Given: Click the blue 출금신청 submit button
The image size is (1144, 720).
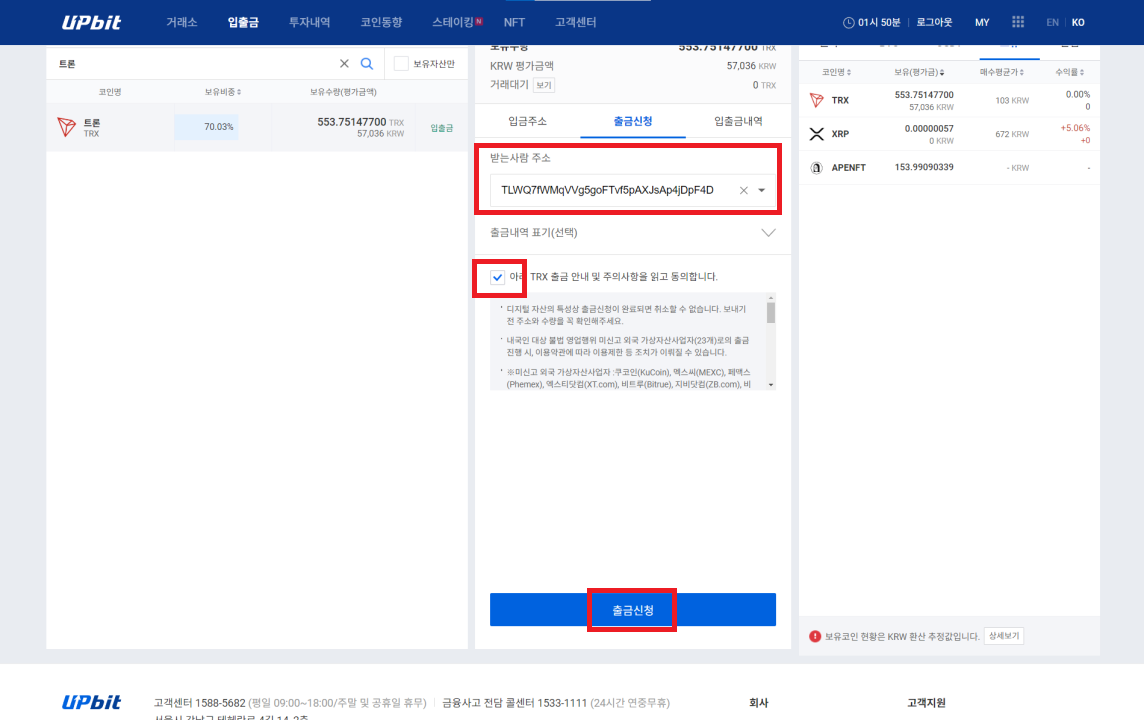Looking at the screenshot, I should [633, 610].
